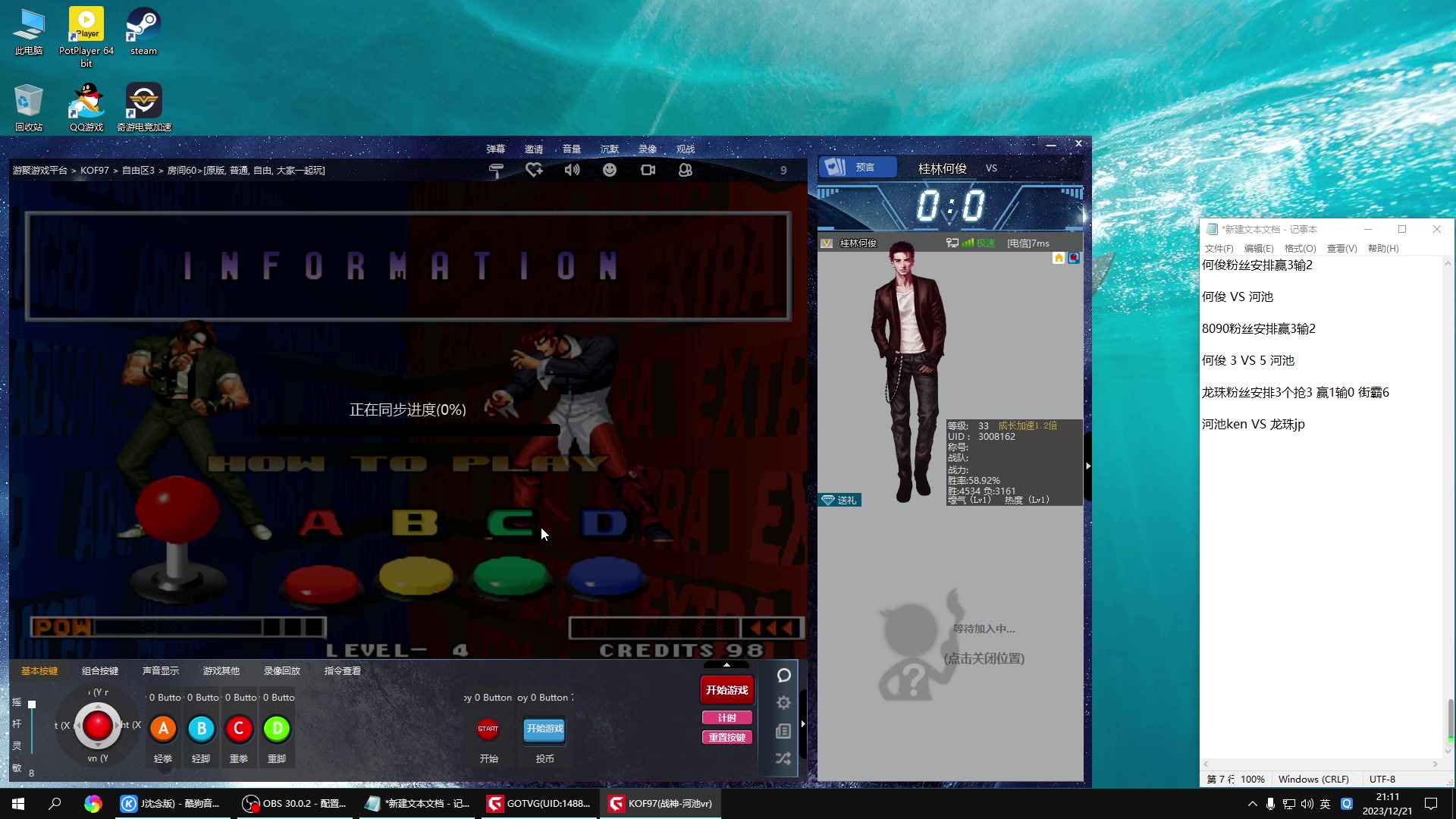Click the blue 开始游戏 coin insert button

[x=545, y=729]
